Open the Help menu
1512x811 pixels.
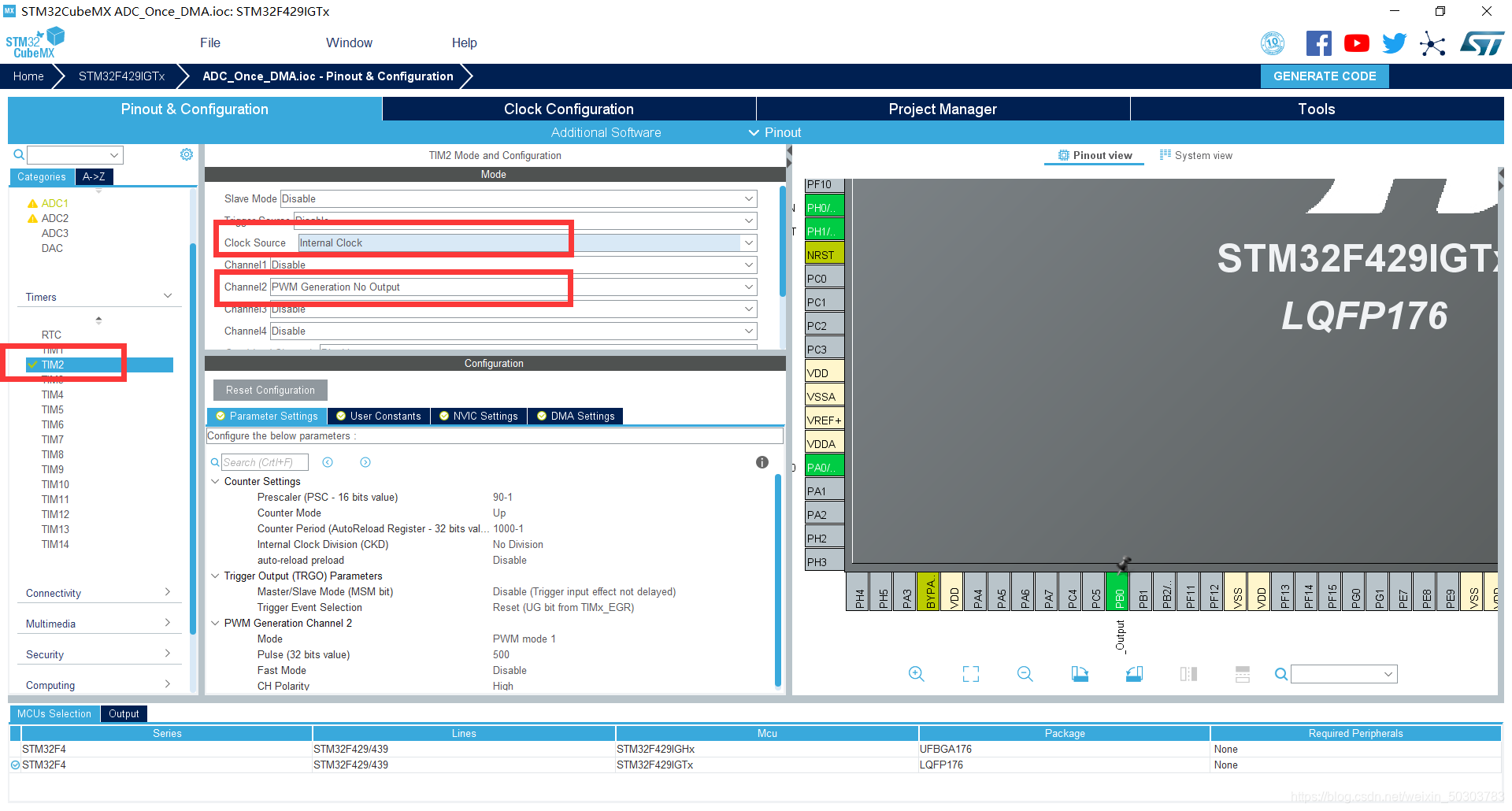click(464, 43)
